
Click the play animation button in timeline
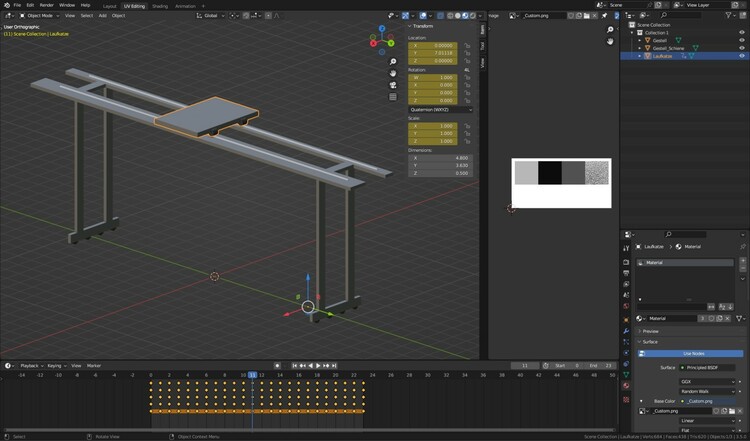click(318, 366)
